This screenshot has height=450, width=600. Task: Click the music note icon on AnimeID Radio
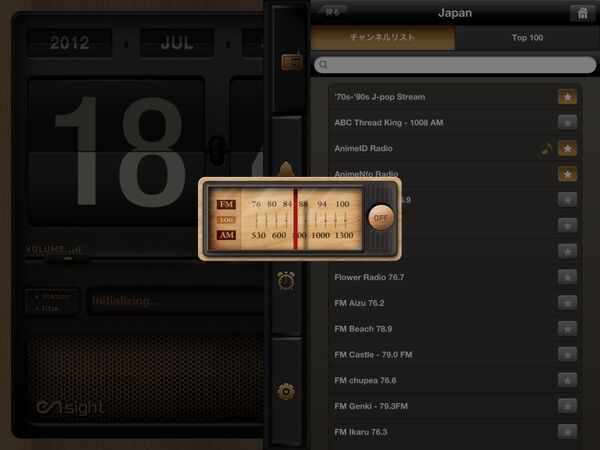point(547,148)
